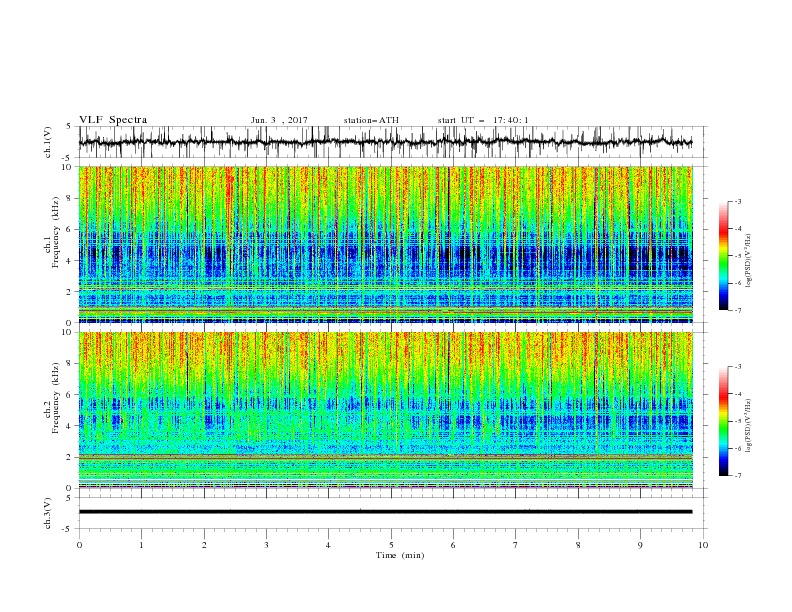Click time axis tick label "5"
The width and height of the screenshot is (792, 612).
(x=391, y=545)
